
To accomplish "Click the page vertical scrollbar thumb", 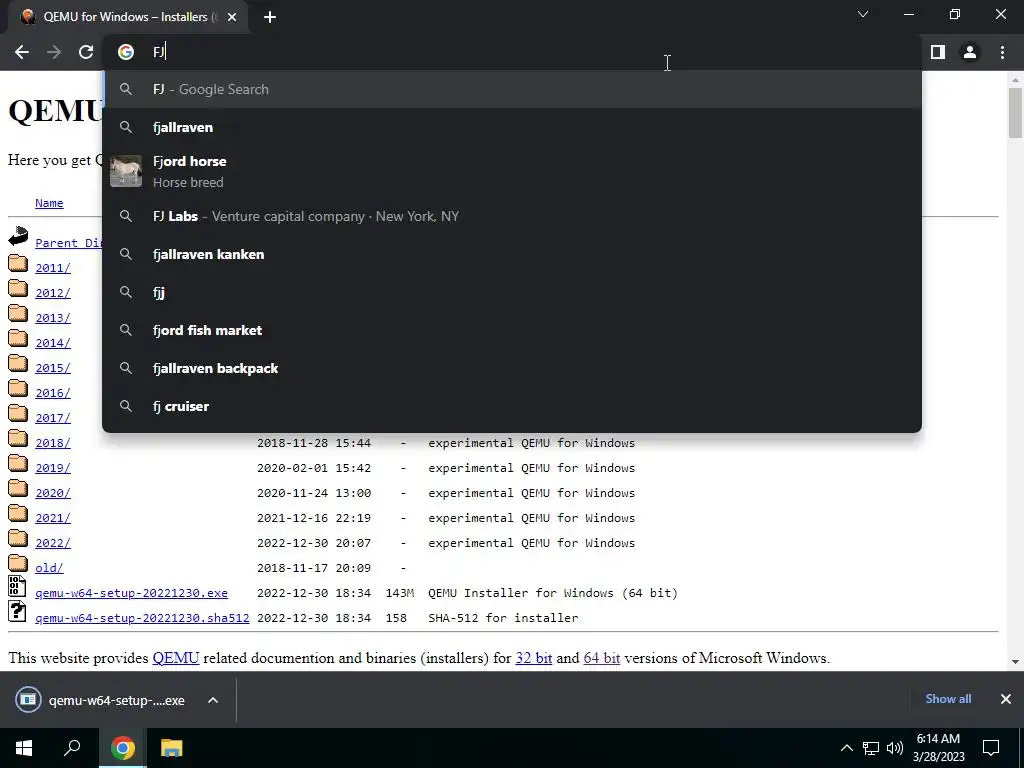I will [1015, 112].
